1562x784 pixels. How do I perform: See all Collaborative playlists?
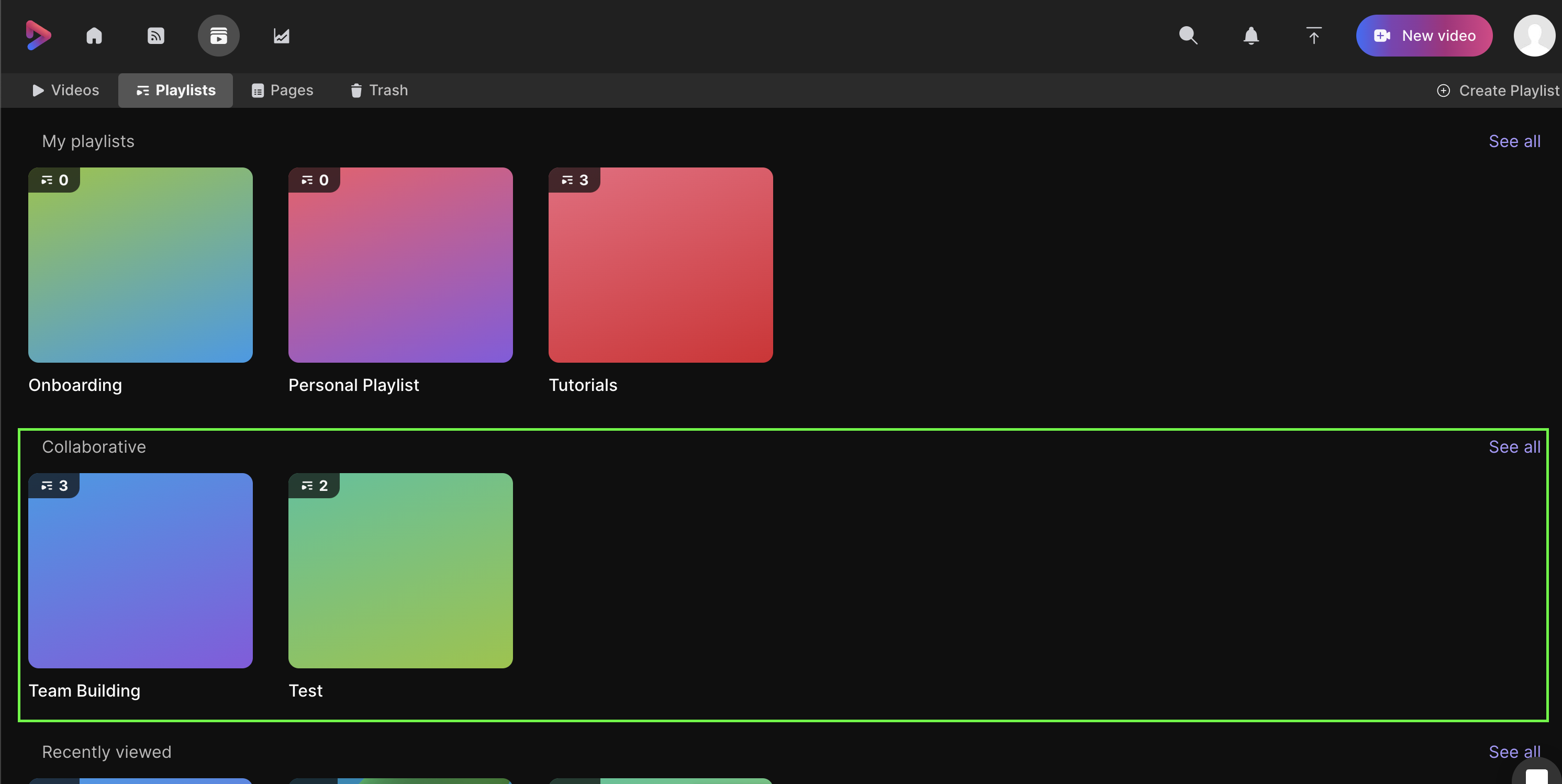click(1514, 447)
